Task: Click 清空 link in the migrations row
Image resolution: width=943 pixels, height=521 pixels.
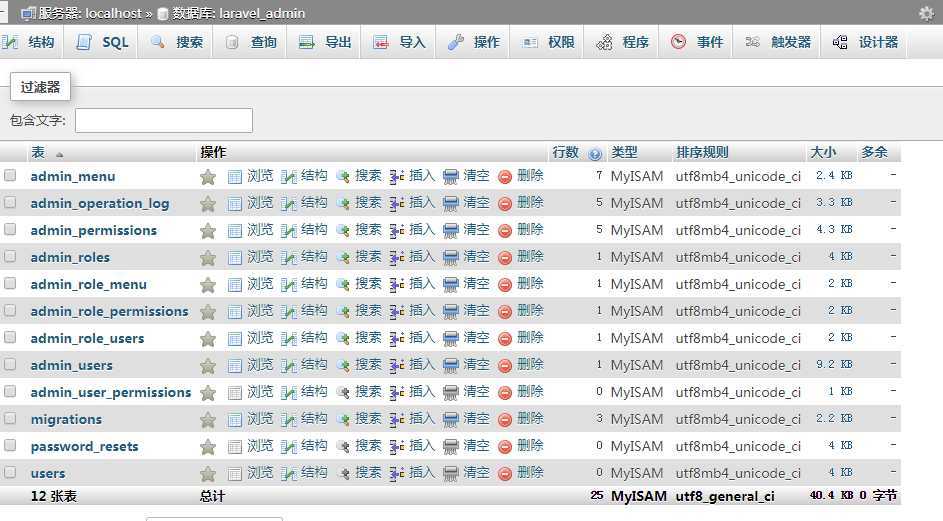Action: (x=476, y=419)
